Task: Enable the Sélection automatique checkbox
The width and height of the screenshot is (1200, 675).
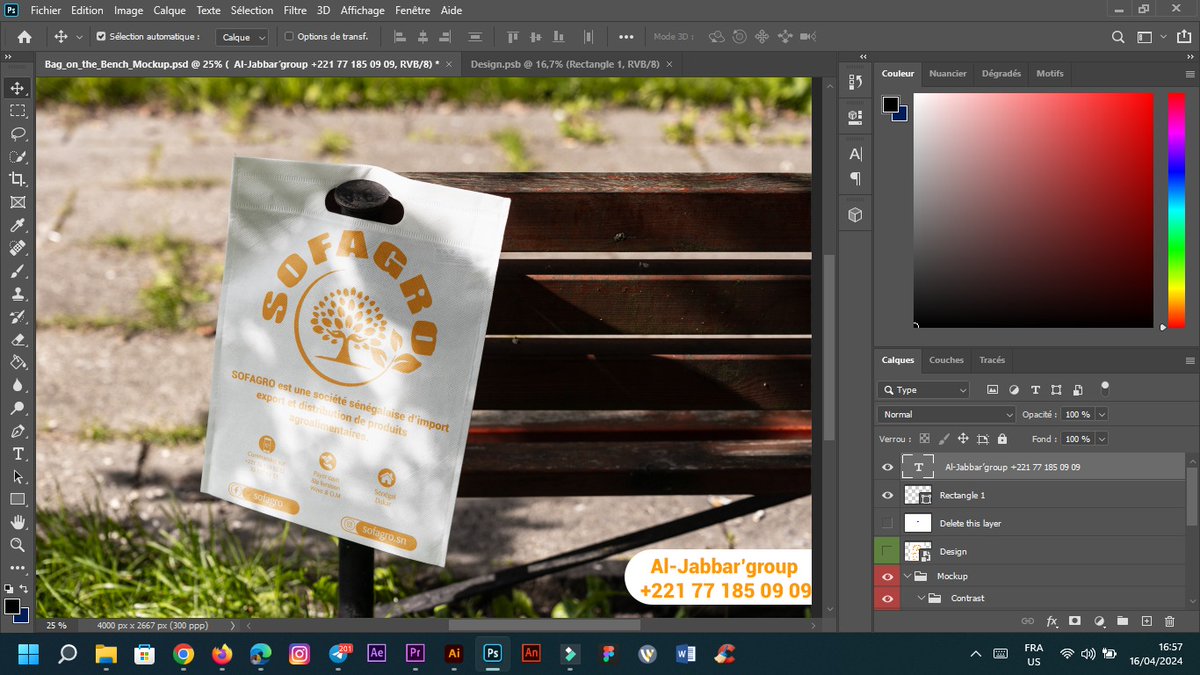Action: 101,37
